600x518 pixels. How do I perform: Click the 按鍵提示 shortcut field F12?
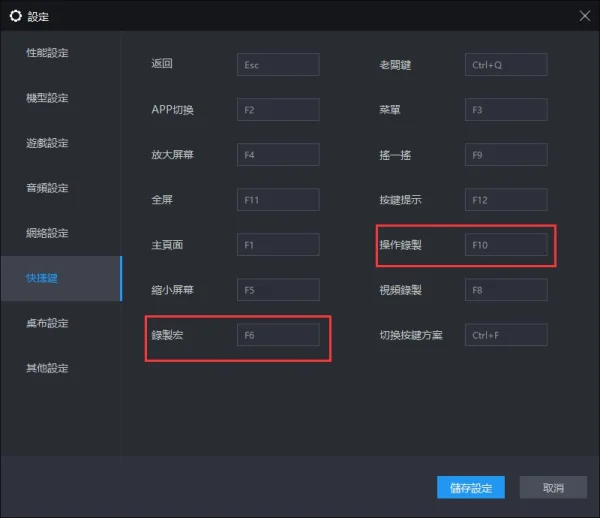point(506,200)
